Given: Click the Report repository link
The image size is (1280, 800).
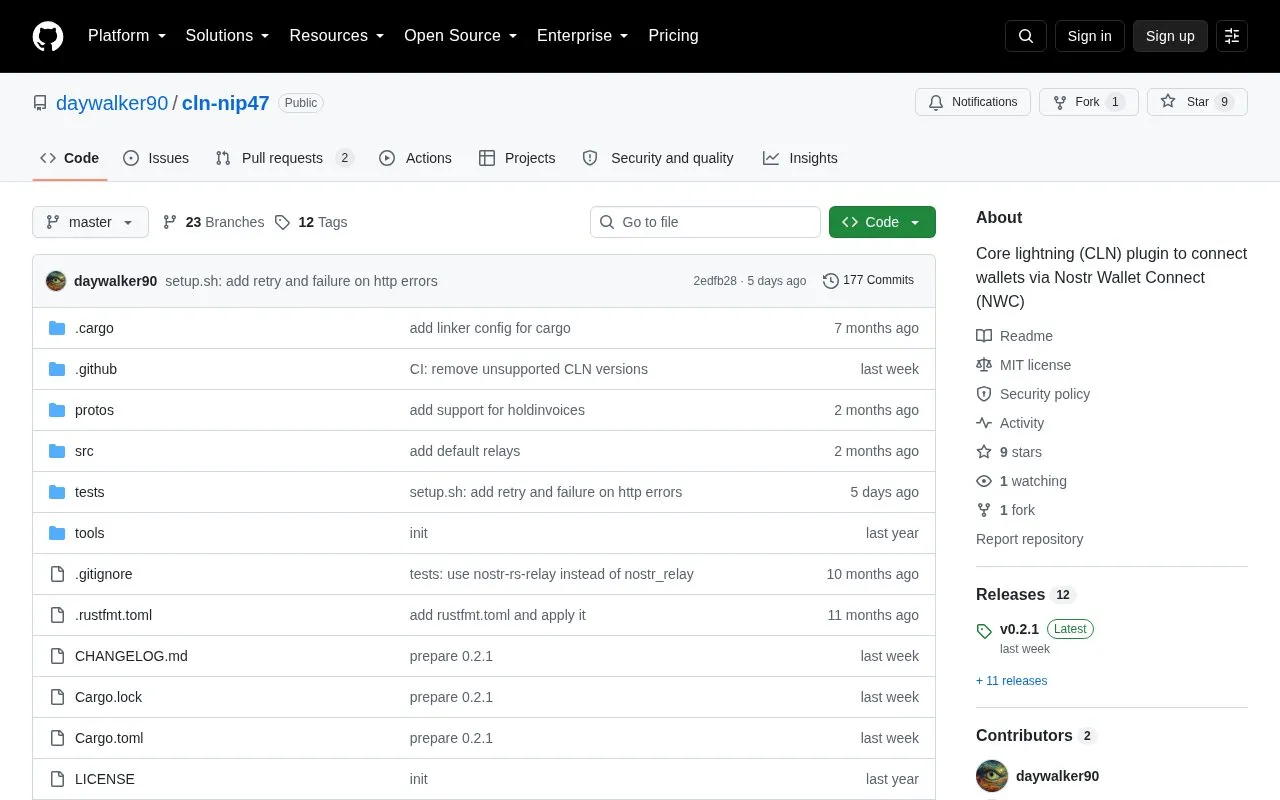Looking at the screenshot, I should click(1029, 539).
